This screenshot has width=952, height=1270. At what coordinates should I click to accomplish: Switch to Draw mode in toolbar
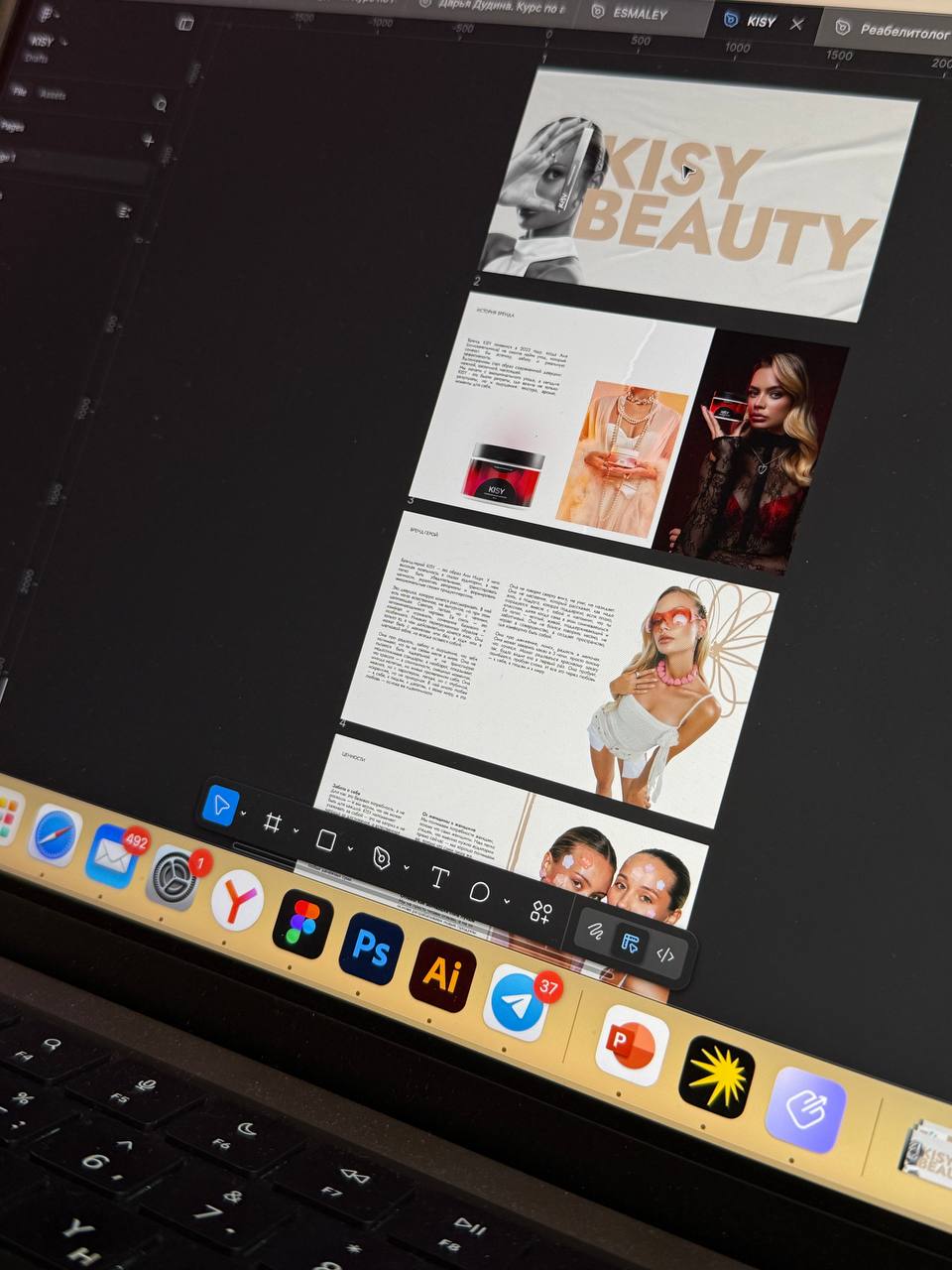coord(595,931)
